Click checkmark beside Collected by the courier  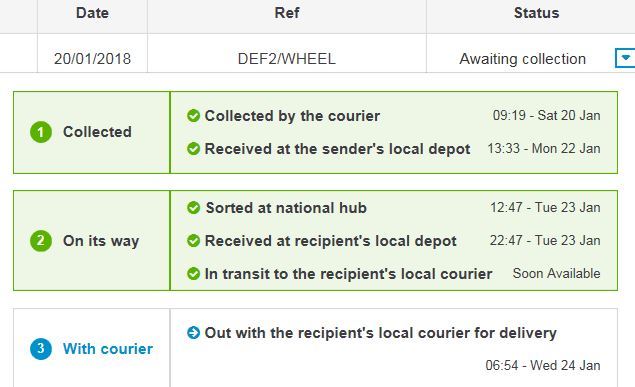pyautogui.click(x=194, y=116)
